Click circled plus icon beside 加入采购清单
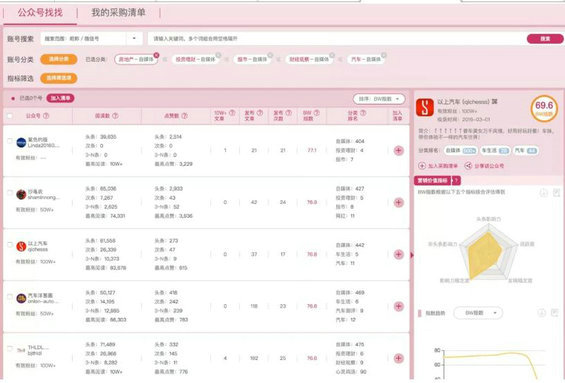 click(422, 166)
